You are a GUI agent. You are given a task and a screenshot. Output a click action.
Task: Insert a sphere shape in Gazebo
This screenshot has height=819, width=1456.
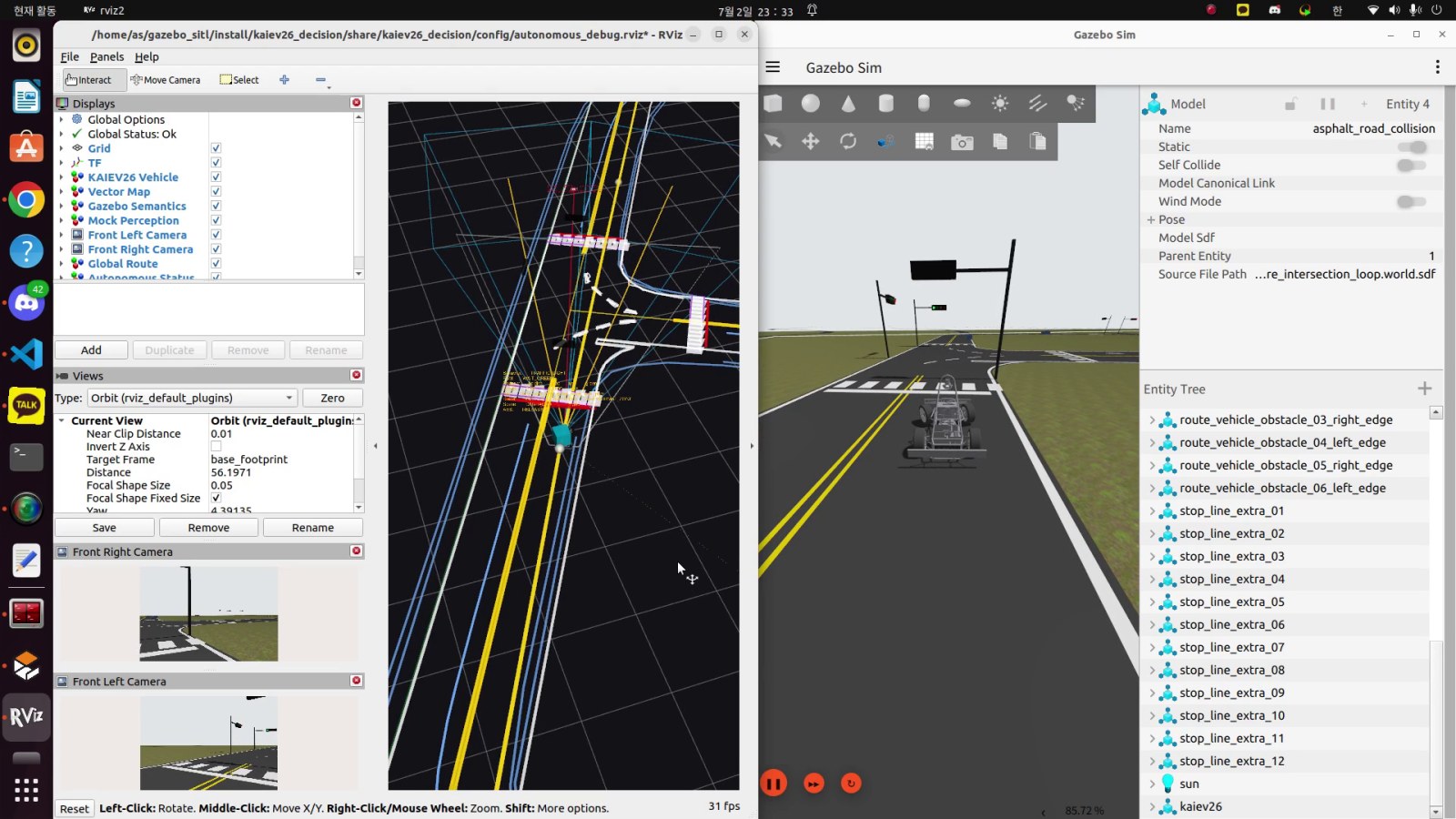pyautogui.click(x=811, y=104)
